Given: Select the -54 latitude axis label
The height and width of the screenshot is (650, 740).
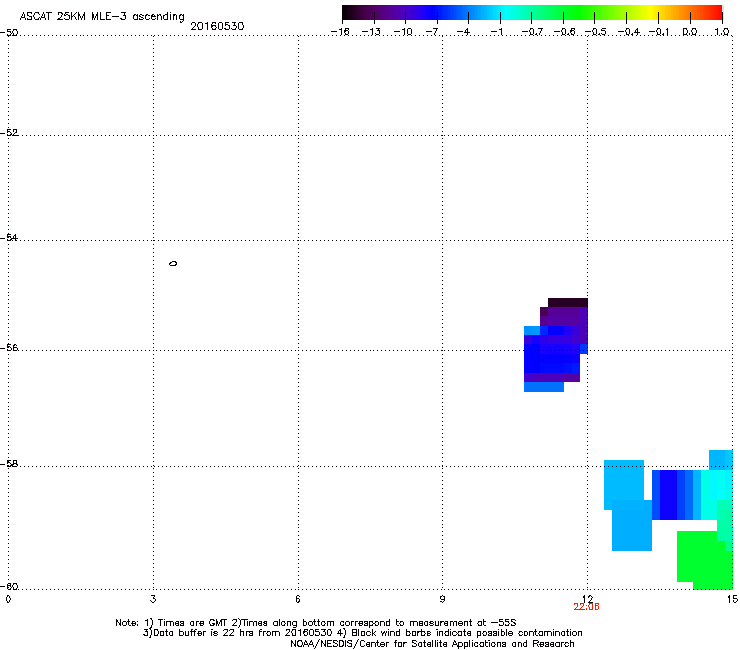Looking at the screenshot, I should pos(9,238).
